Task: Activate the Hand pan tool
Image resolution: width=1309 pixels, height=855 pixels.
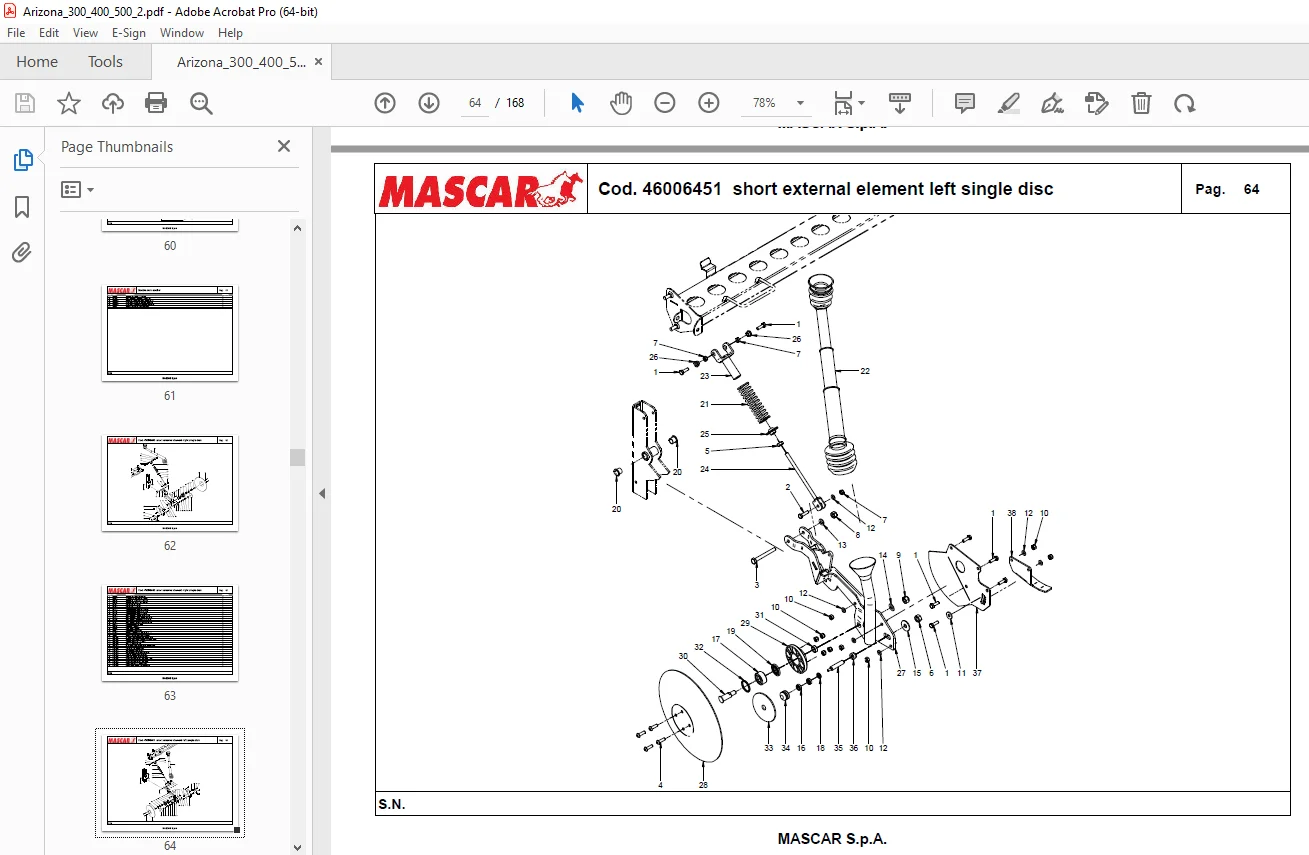Action: (621, 103)
